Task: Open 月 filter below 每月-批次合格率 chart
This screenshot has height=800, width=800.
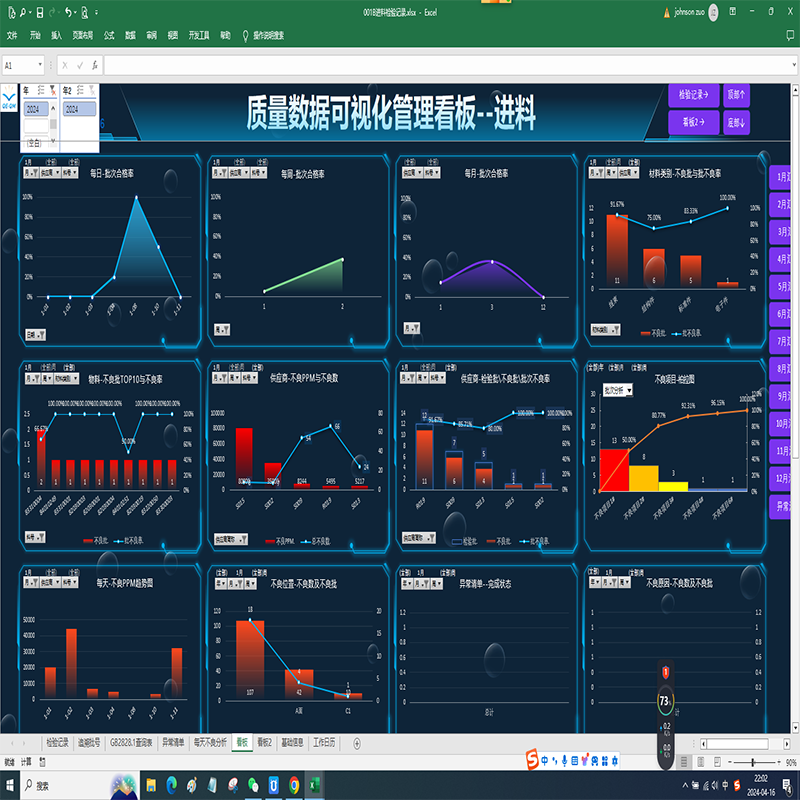Action: tap(412, 329)
